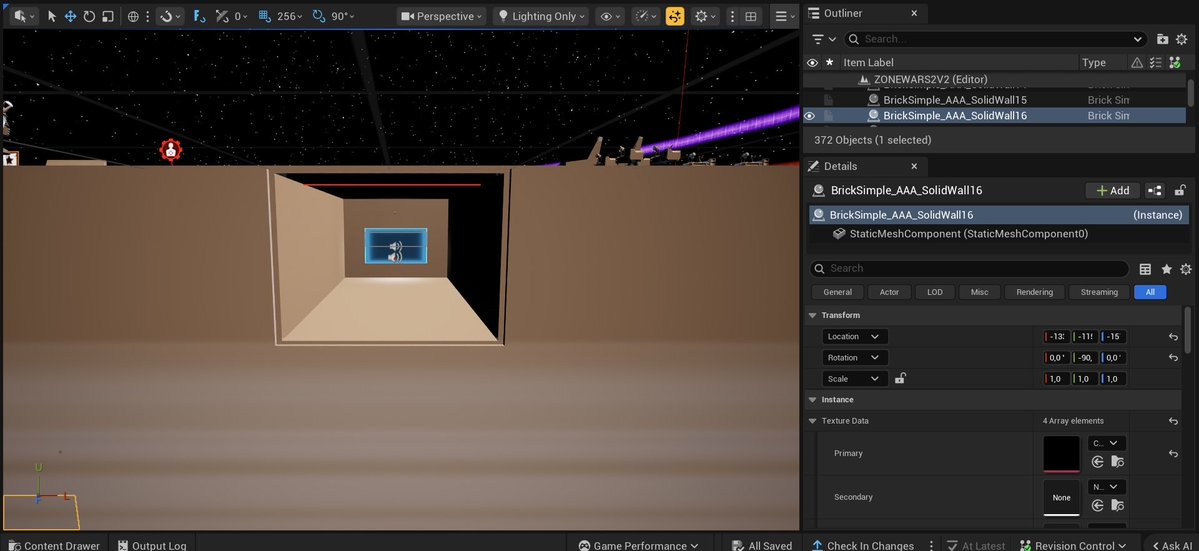Use selected asset for Primary texture
This screenshot has height=551, width=1199.
(1098, 462)
